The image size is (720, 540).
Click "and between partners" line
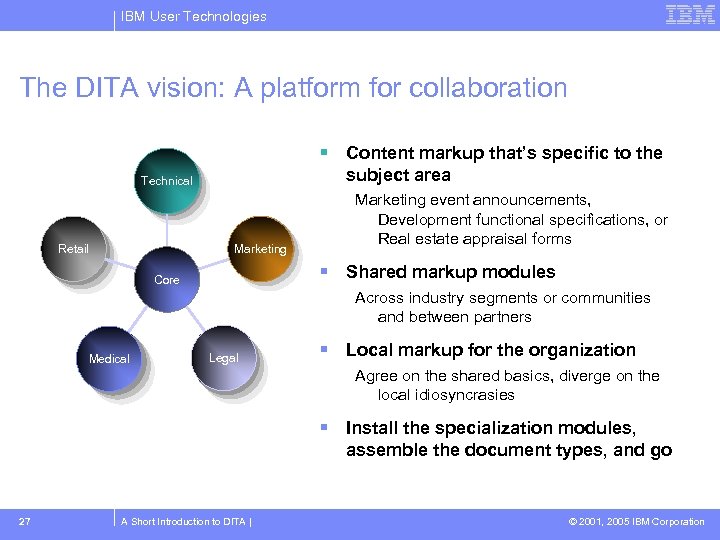[x=454, y=317]
